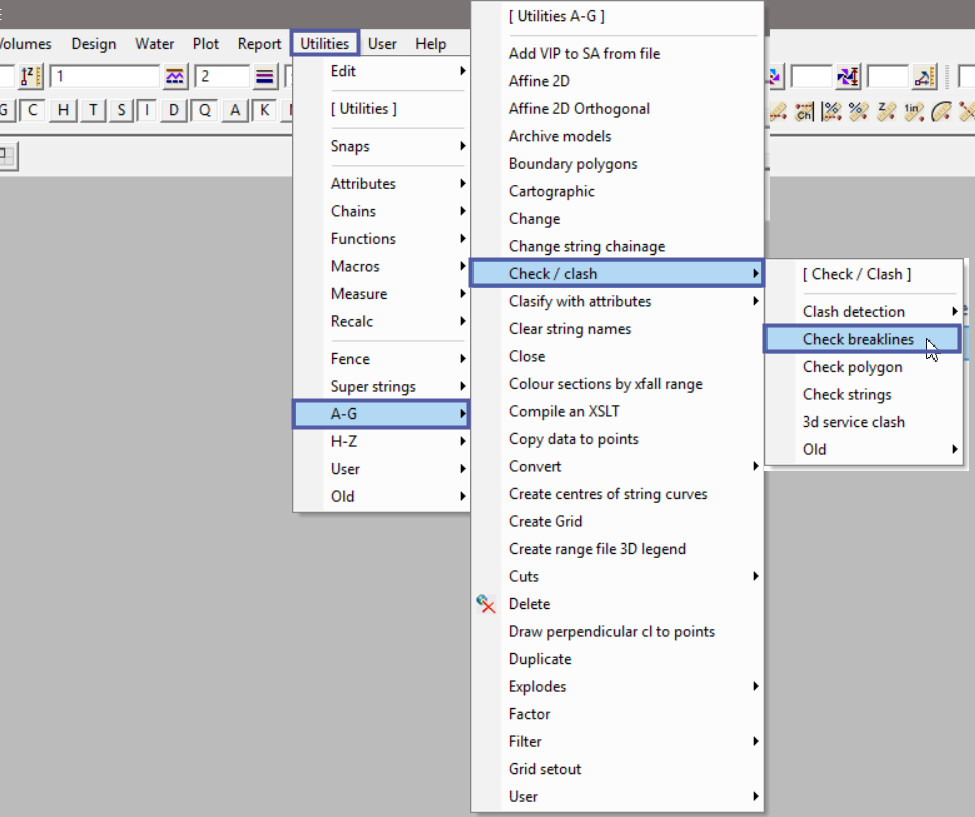Screen dimensions: 975x817
Task: Toggle the H snap button
Action: [x=63, y=111]
